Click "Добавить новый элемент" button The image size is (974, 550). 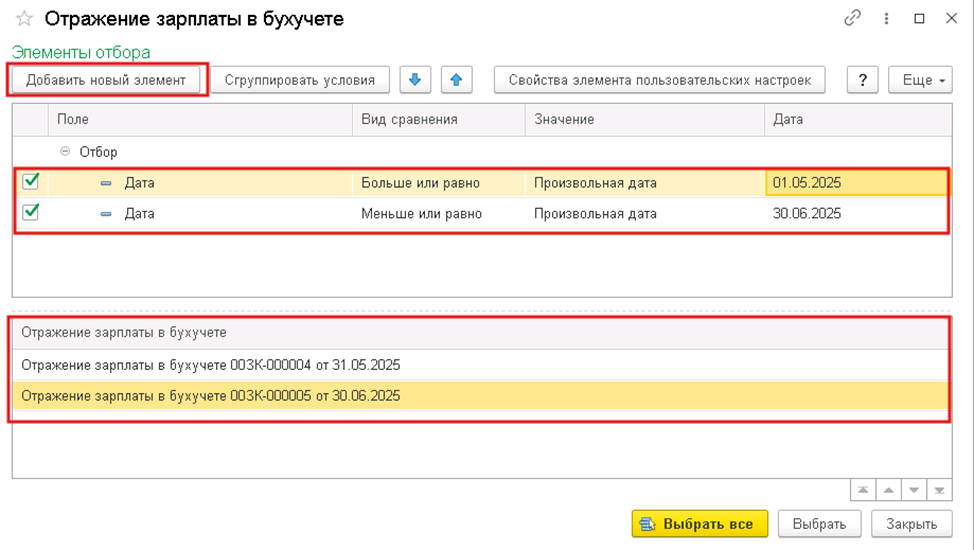coord(106,80)
